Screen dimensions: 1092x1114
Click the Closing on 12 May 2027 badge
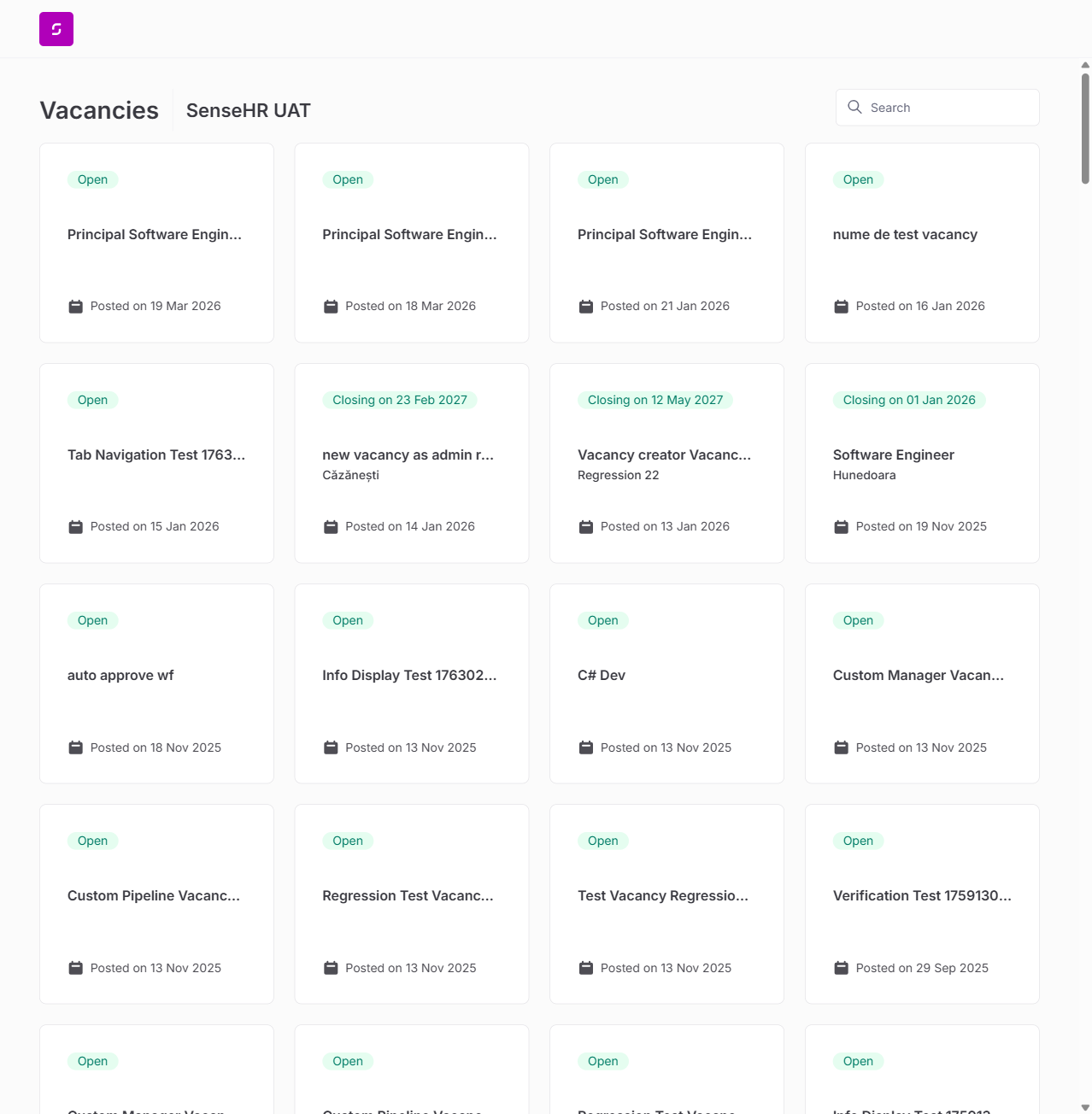[x=655, y=400]
